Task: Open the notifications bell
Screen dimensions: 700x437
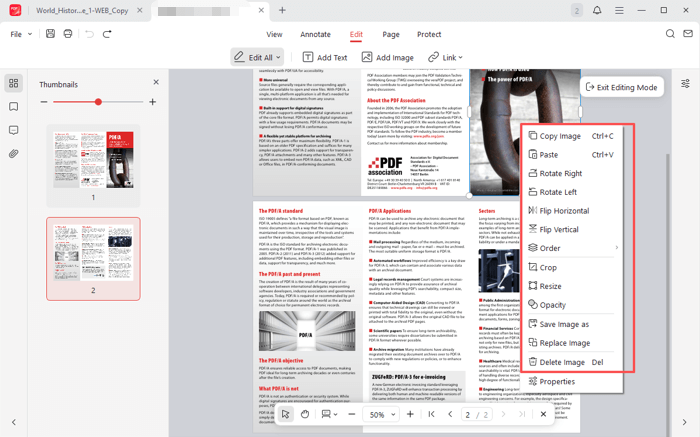Action: (597, 10)
